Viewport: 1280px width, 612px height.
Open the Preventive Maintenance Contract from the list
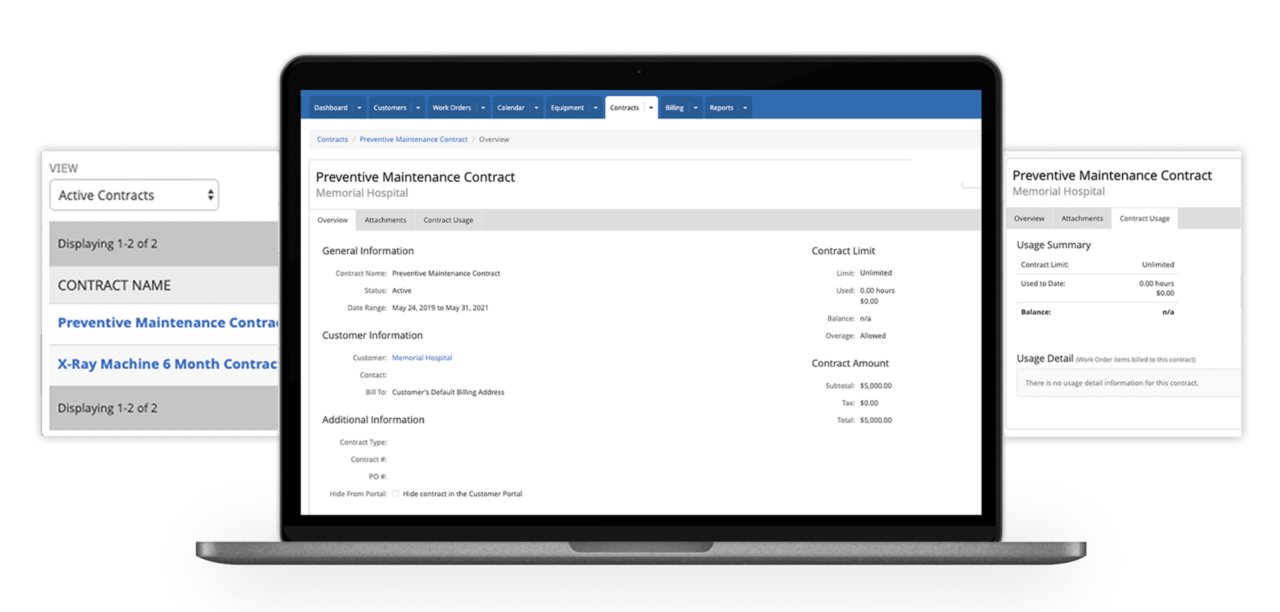(x=166, y=322)
